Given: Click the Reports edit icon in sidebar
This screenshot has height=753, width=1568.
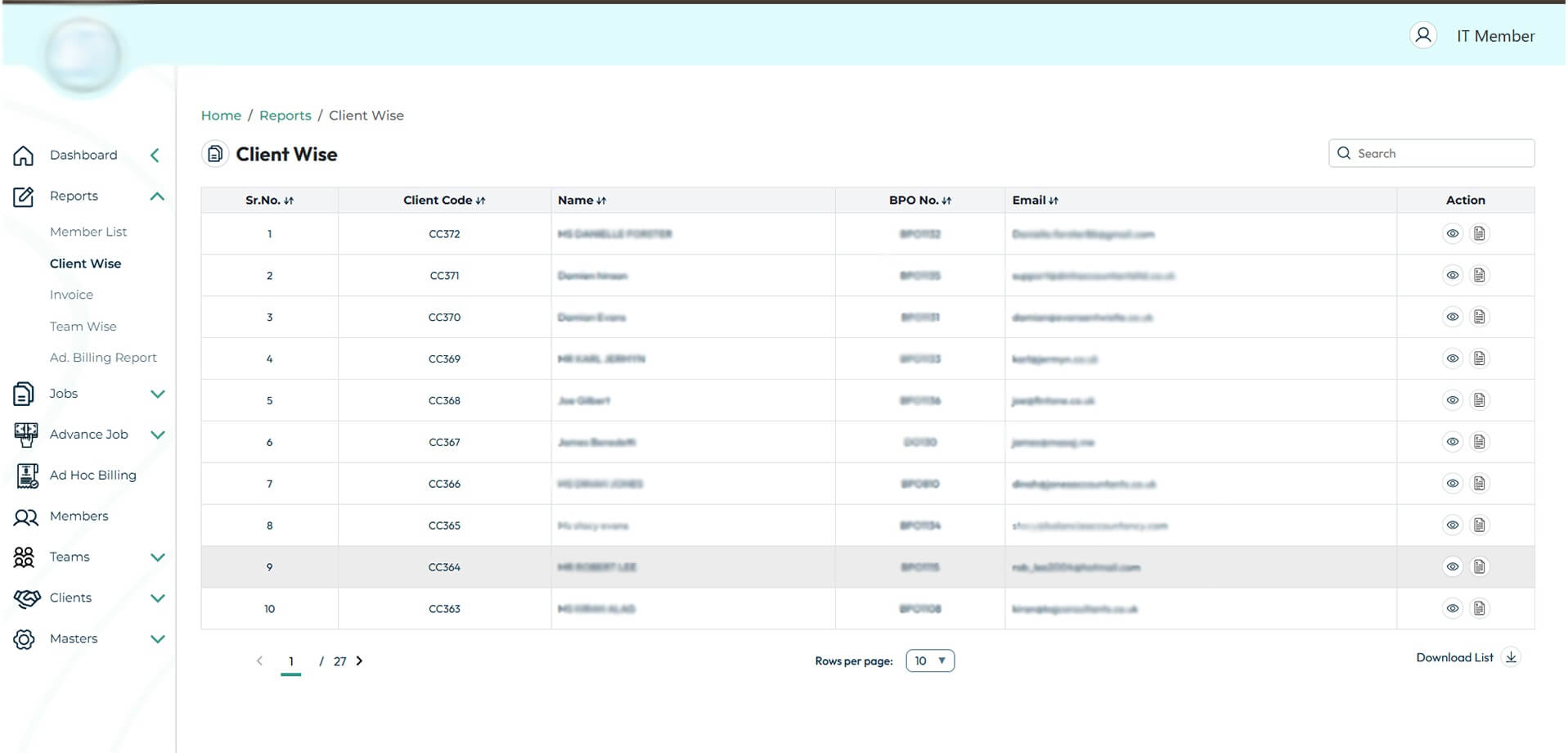Looking at the screenshot, I should [24, 196].
